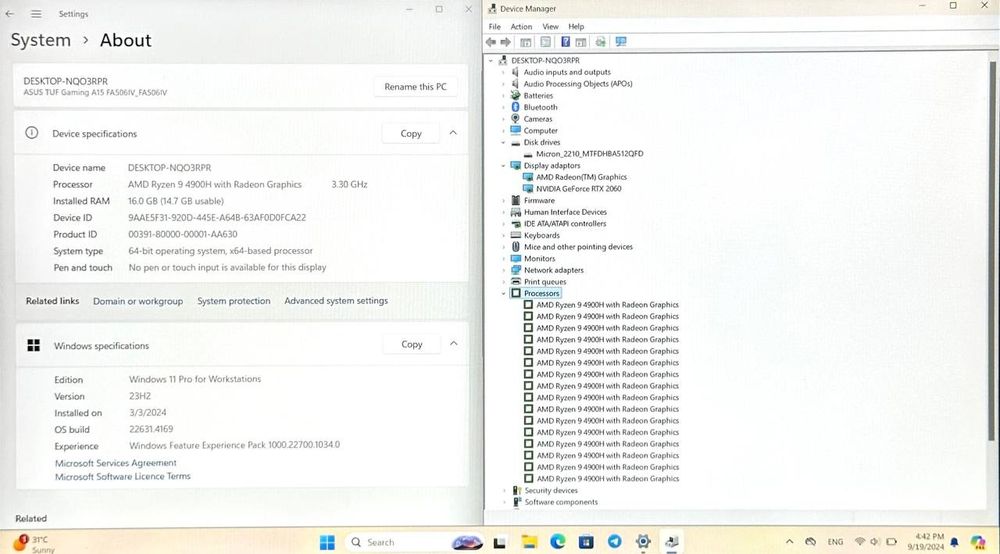1000x554 pixels.
Task: Open the File menu in Device Manager
Action: (x=494, y=27)
